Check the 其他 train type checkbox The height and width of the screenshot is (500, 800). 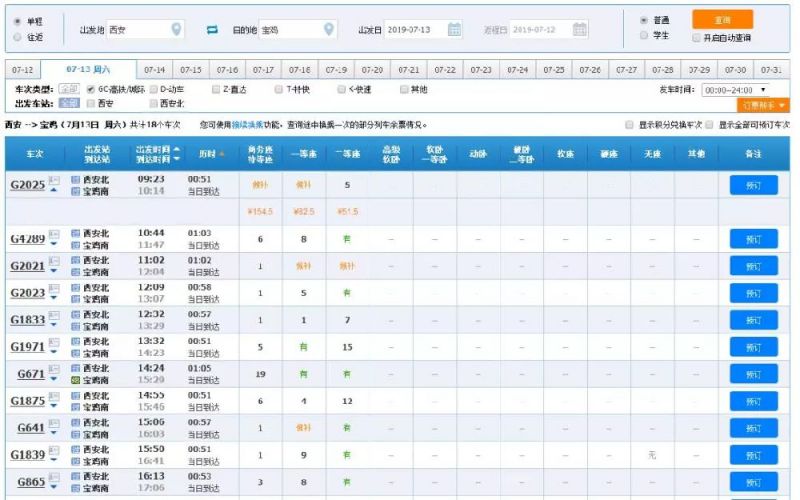coord(404,89)
